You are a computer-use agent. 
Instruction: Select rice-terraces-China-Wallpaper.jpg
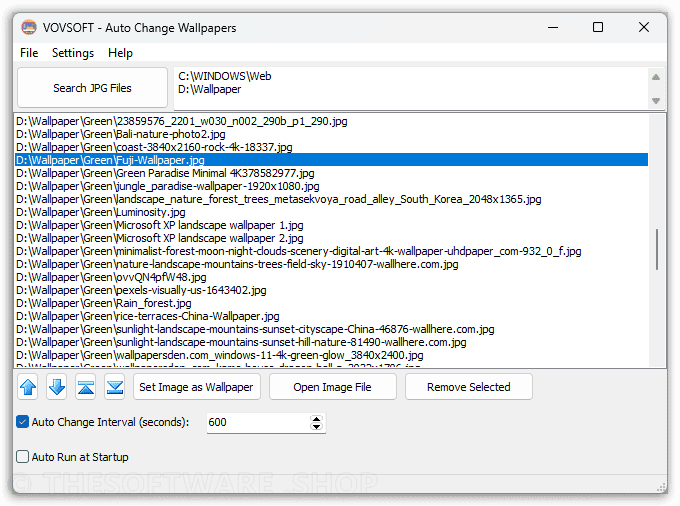click(x=332, y=316)
